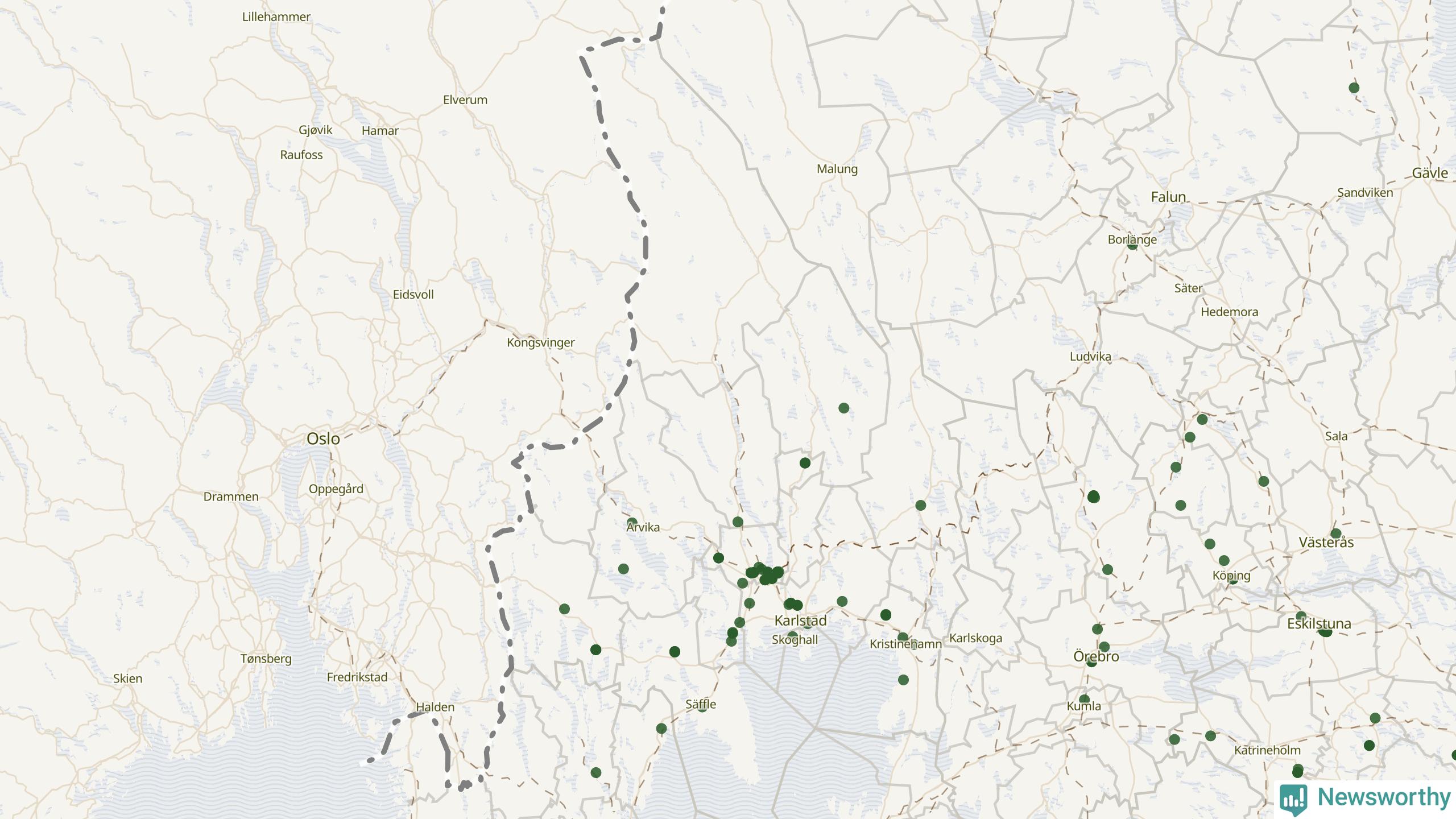Select the Raufoss label
The width and height of the screenshot is (1456, 819).
(x=301, y=155)
